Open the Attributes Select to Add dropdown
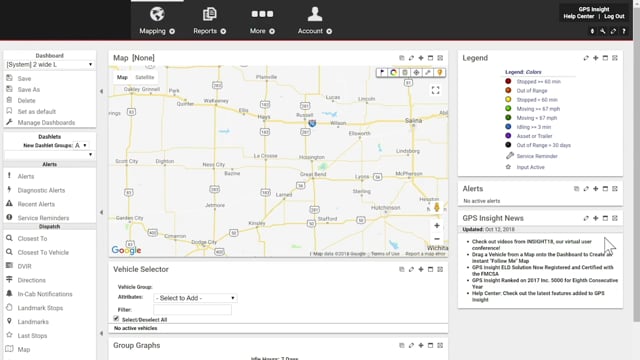The height and width of the screenshot is (360, 640). pos(196,298)
